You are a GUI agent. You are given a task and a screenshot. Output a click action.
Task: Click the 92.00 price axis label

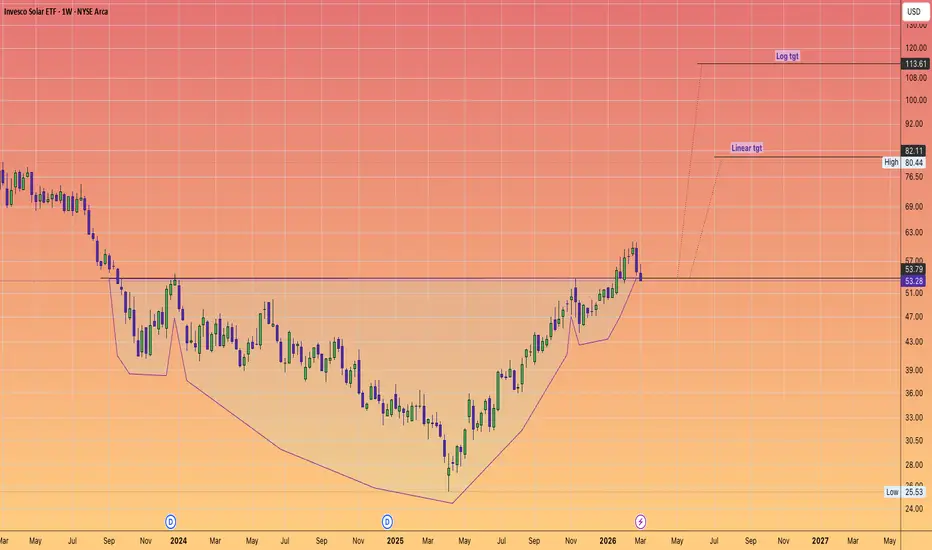coord(914,124)
